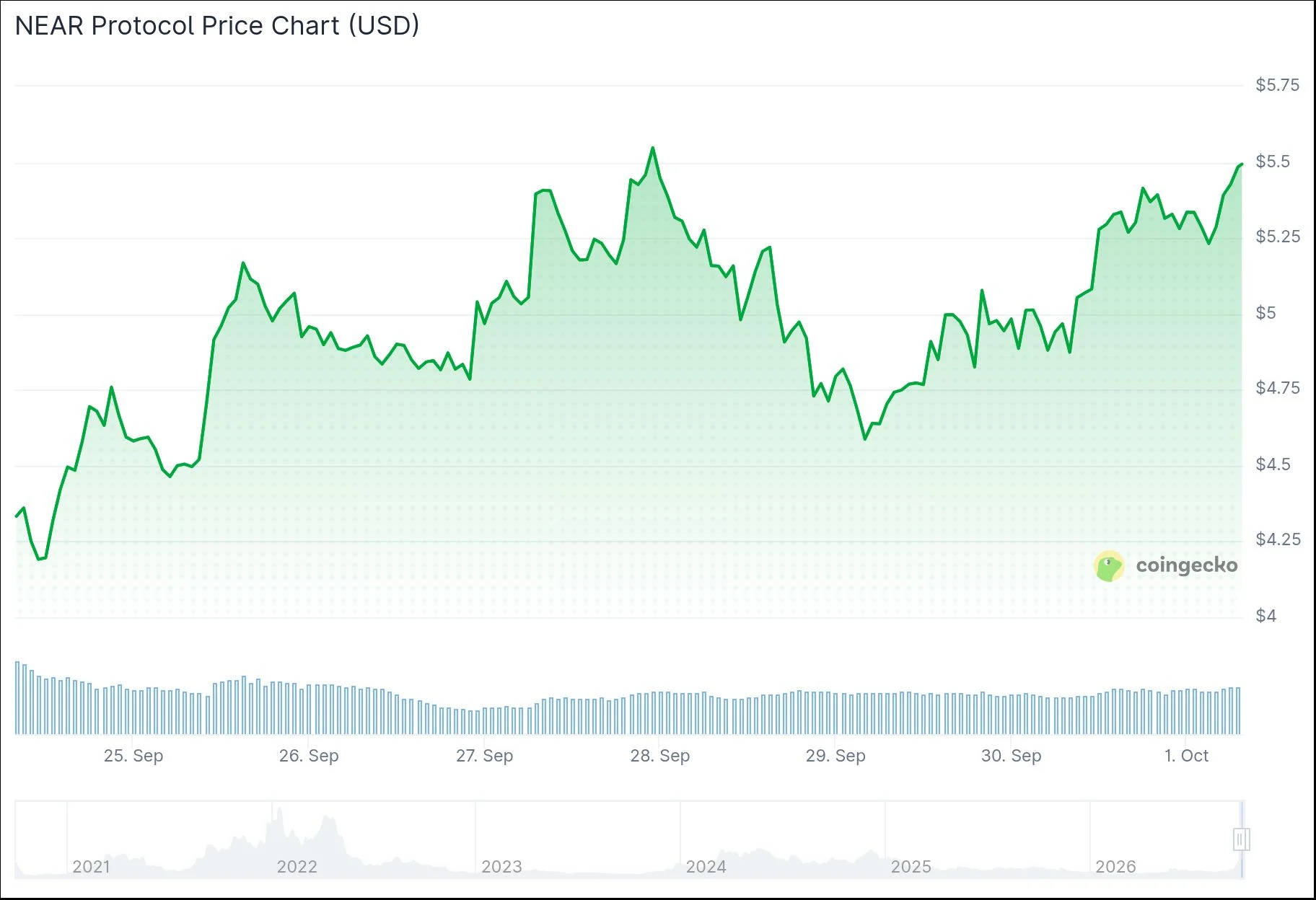Click the $5.75 price axis label

1277,85
